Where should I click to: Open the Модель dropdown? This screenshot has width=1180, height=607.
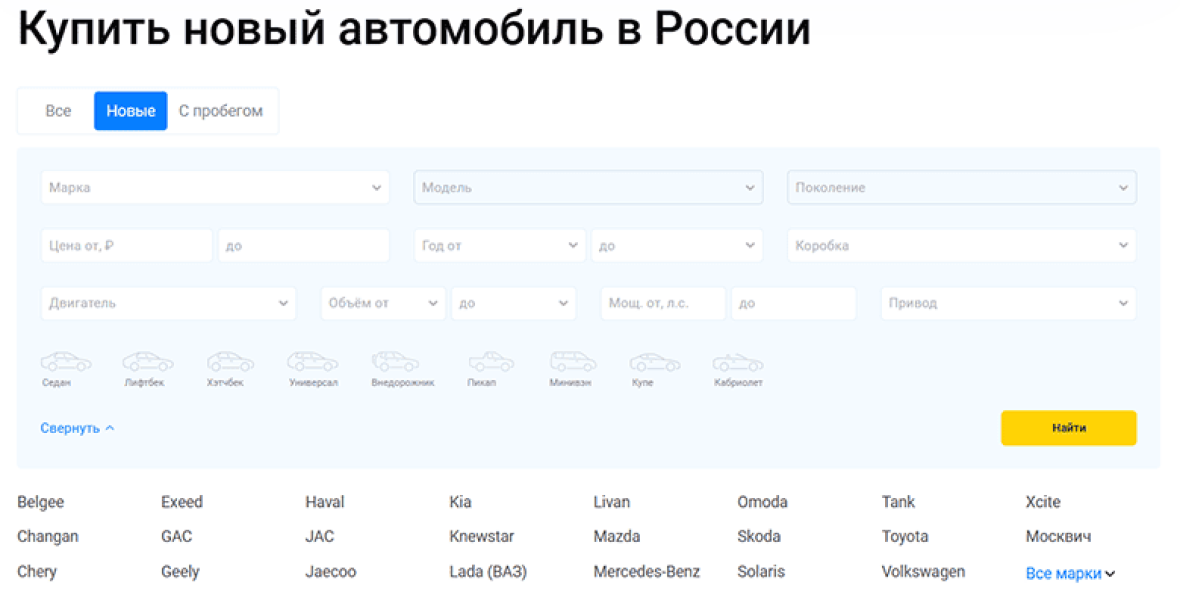(588, 187)
